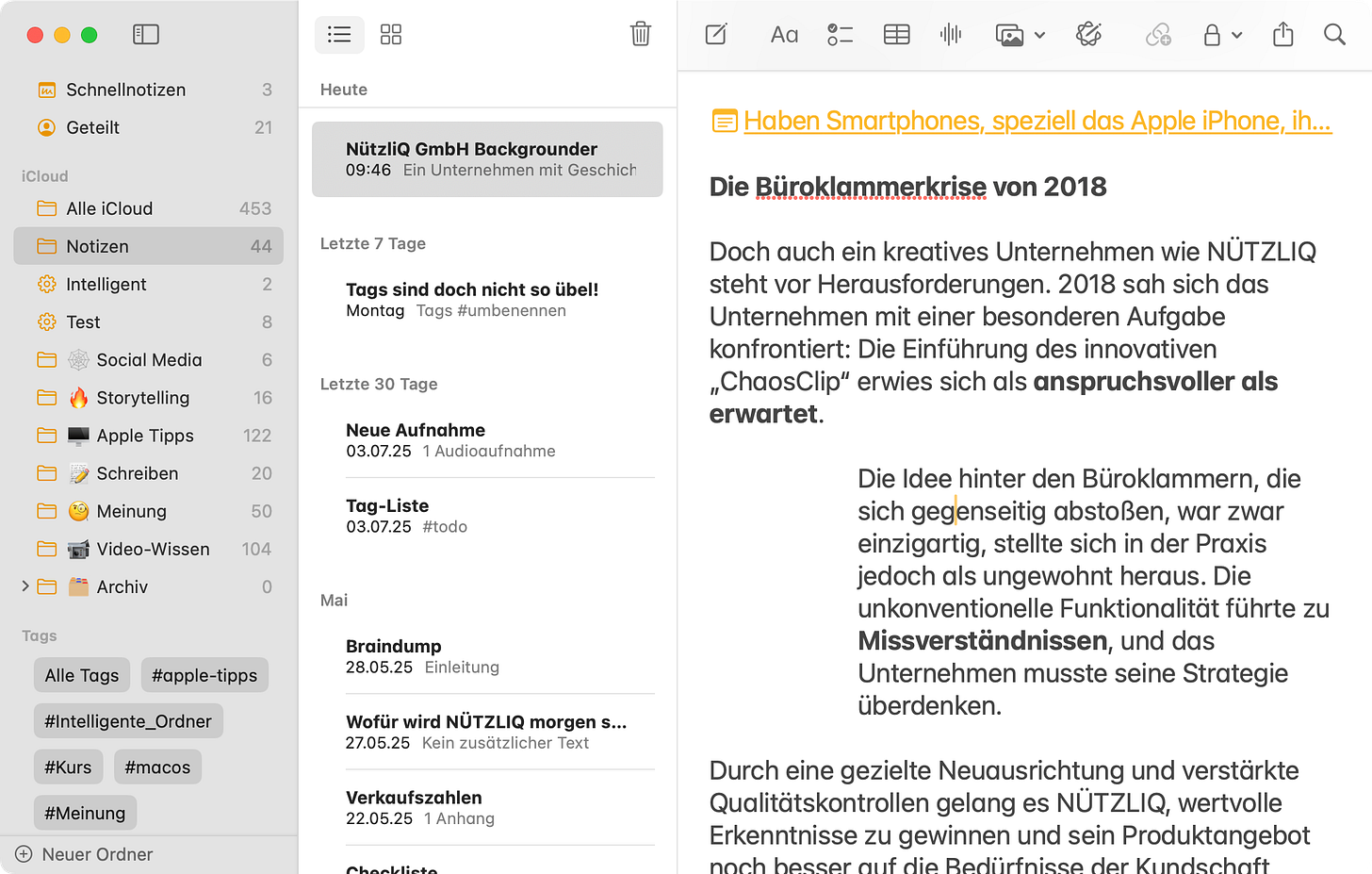
Task: Expand the lock options chevron
Action: [1237, 36]
